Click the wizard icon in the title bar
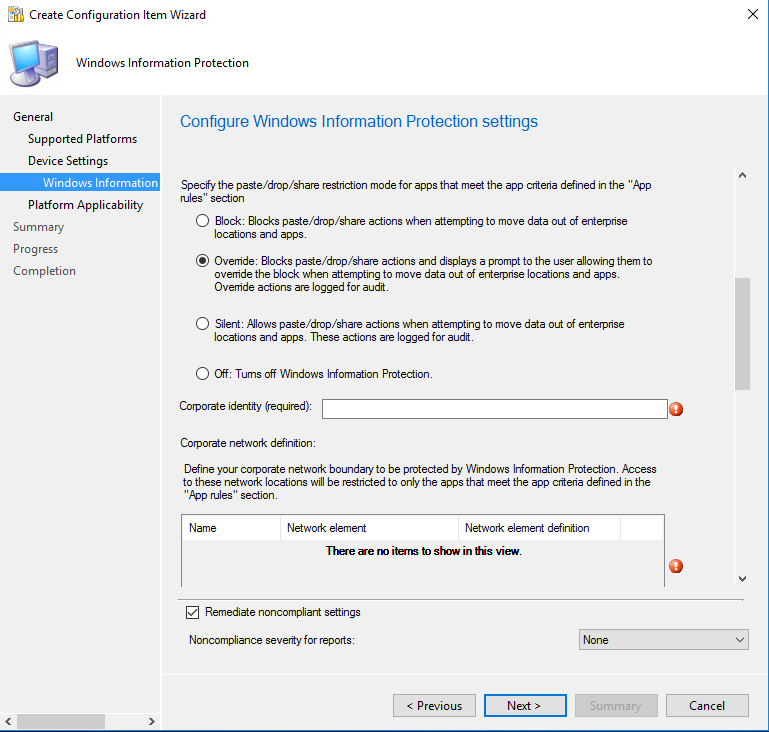This screenshot has height=732, width=769. coord(15,15)
